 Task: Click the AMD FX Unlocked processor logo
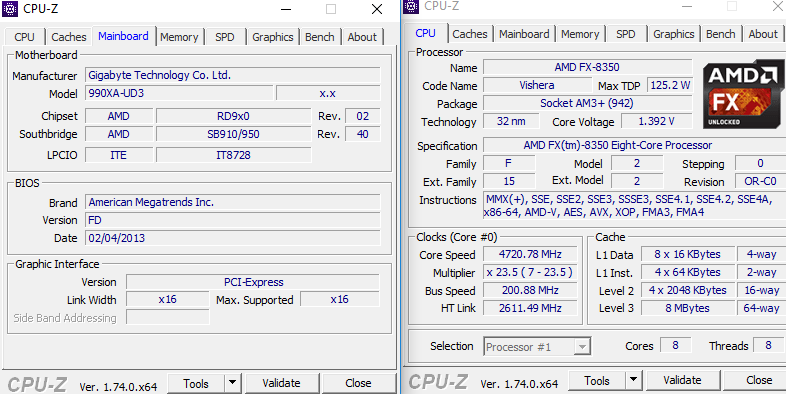pos(743,94)
